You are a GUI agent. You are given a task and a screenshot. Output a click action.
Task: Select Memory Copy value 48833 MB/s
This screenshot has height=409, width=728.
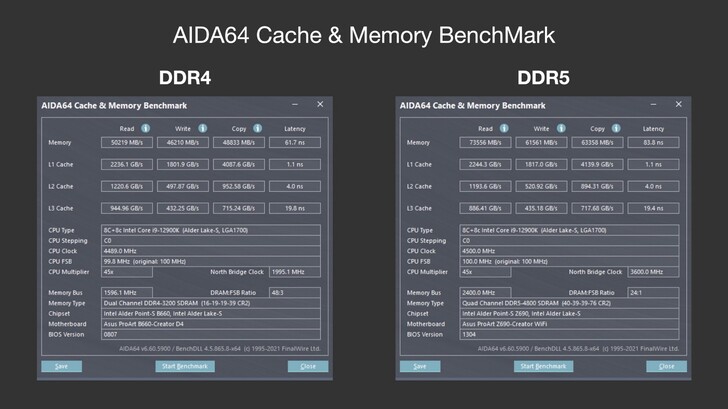[x=239, y=143]
